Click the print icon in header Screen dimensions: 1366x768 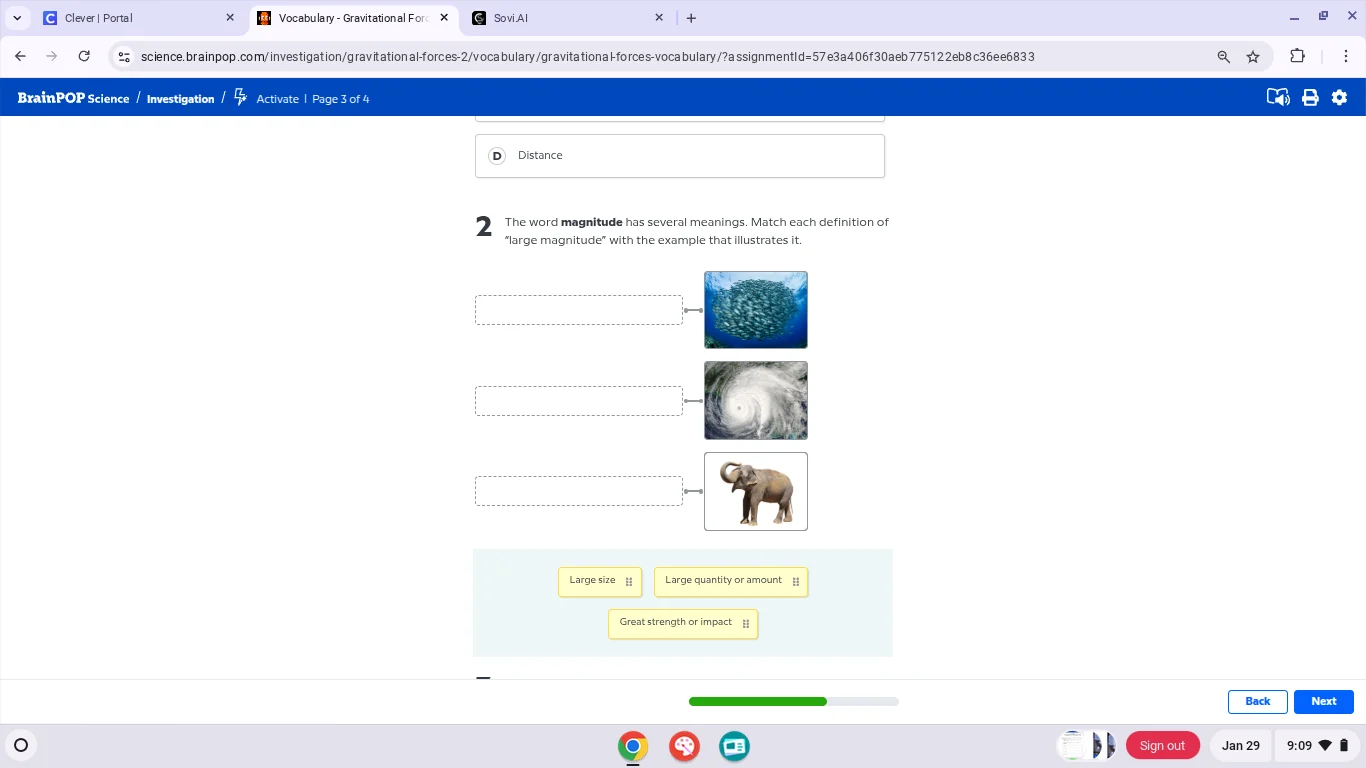click(1310, 97)
